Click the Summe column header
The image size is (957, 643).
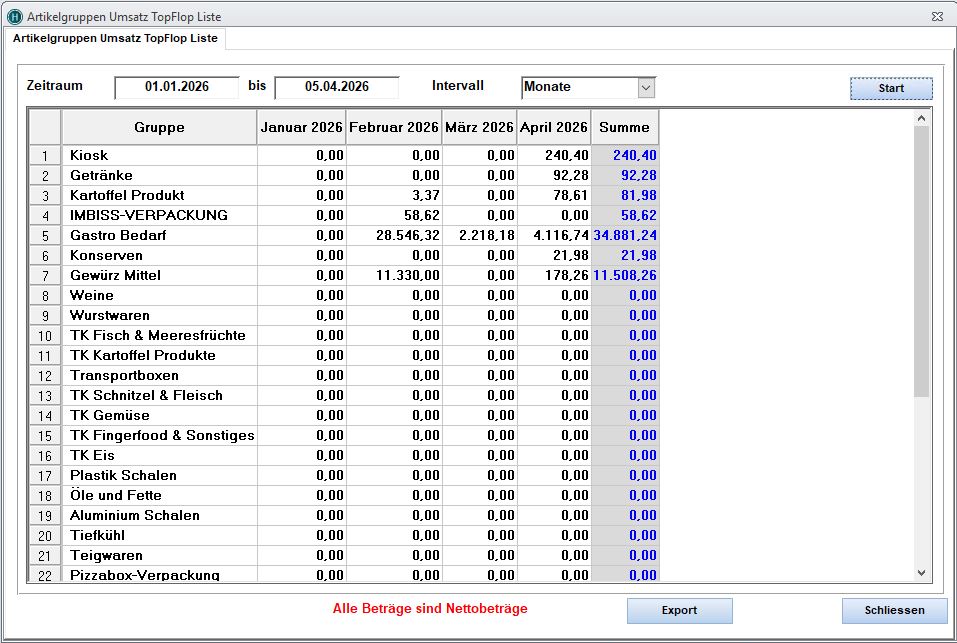(624, 127)
